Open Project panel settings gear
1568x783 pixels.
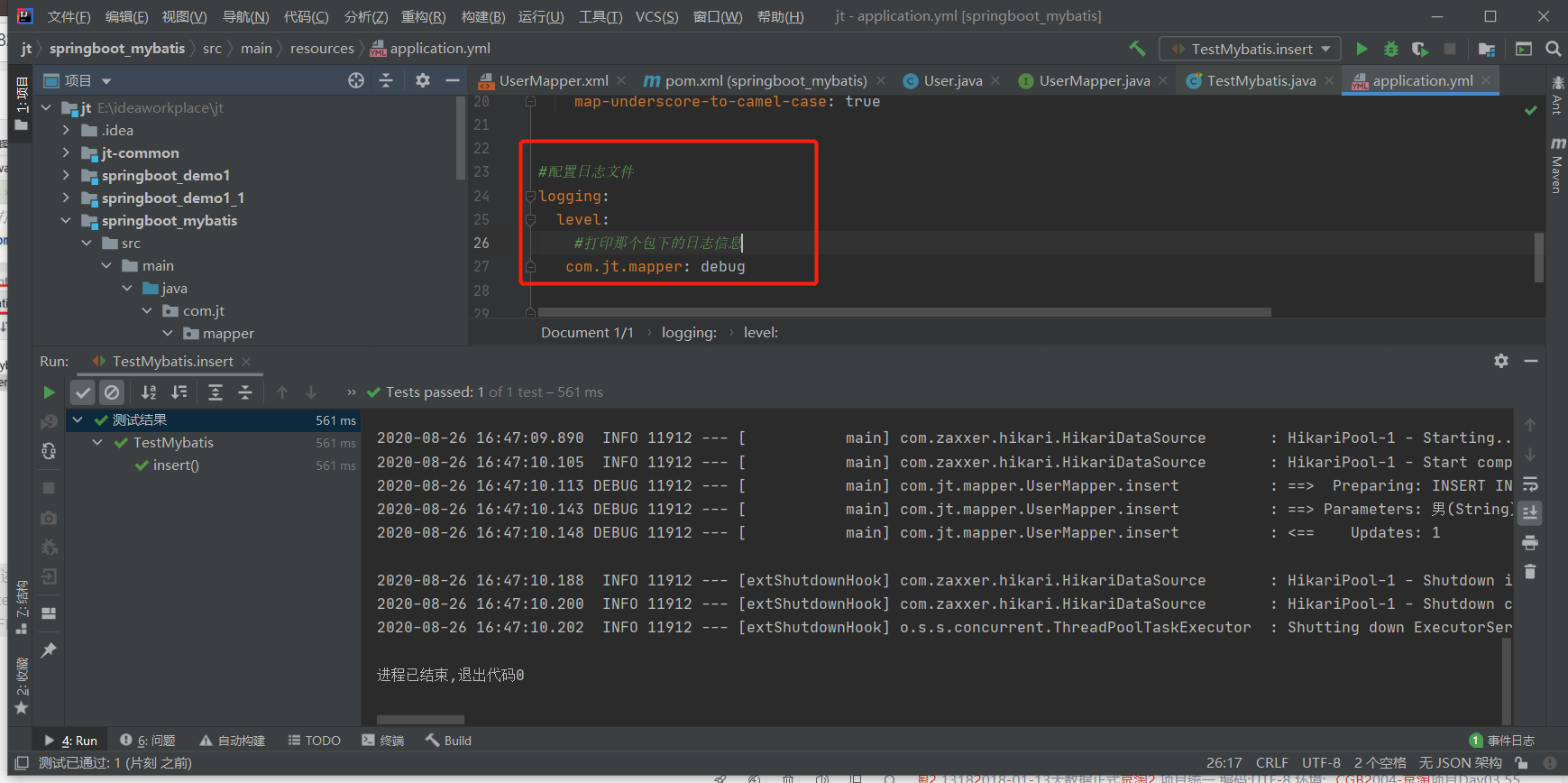point(422,80)
